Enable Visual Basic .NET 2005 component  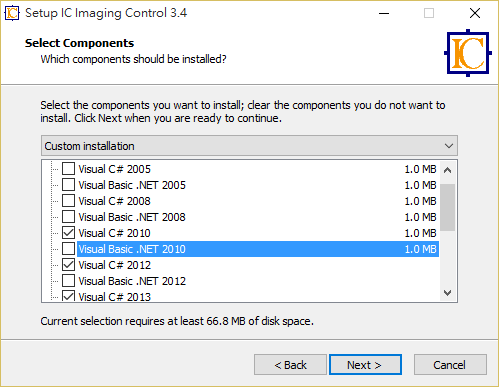(x=68, y=185)
